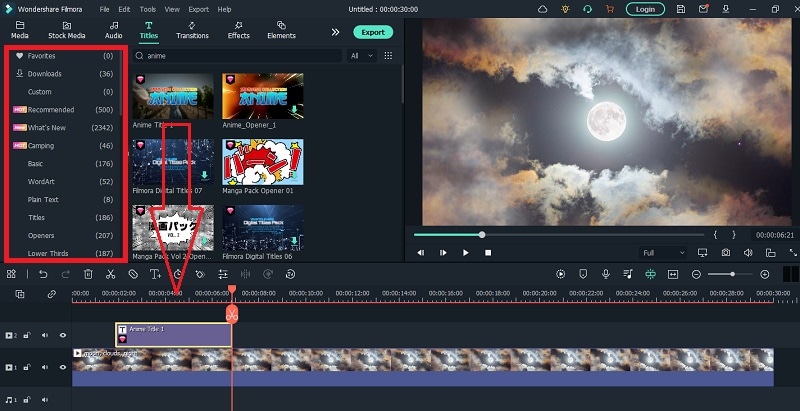Screen dimensions: 800x411
Task: Mute video track 1 speaker
Action: pos(45,367)
